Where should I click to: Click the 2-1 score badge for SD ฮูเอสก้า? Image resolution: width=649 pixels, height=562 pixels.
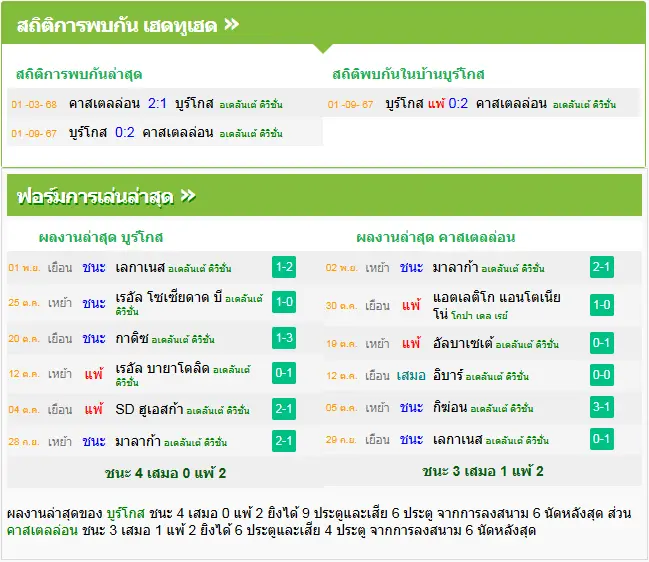tap(284, 409)
